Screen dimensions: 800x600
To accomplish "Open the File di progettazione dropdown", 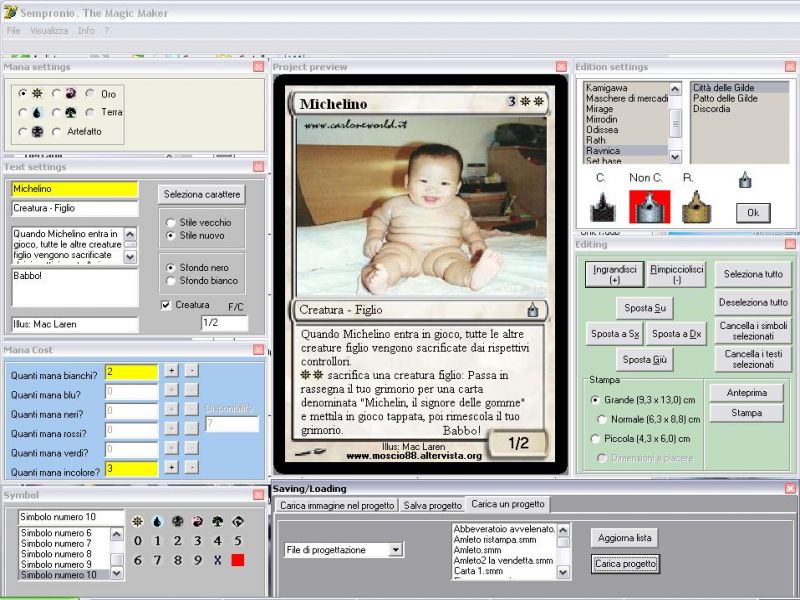I will pos(395,550).
